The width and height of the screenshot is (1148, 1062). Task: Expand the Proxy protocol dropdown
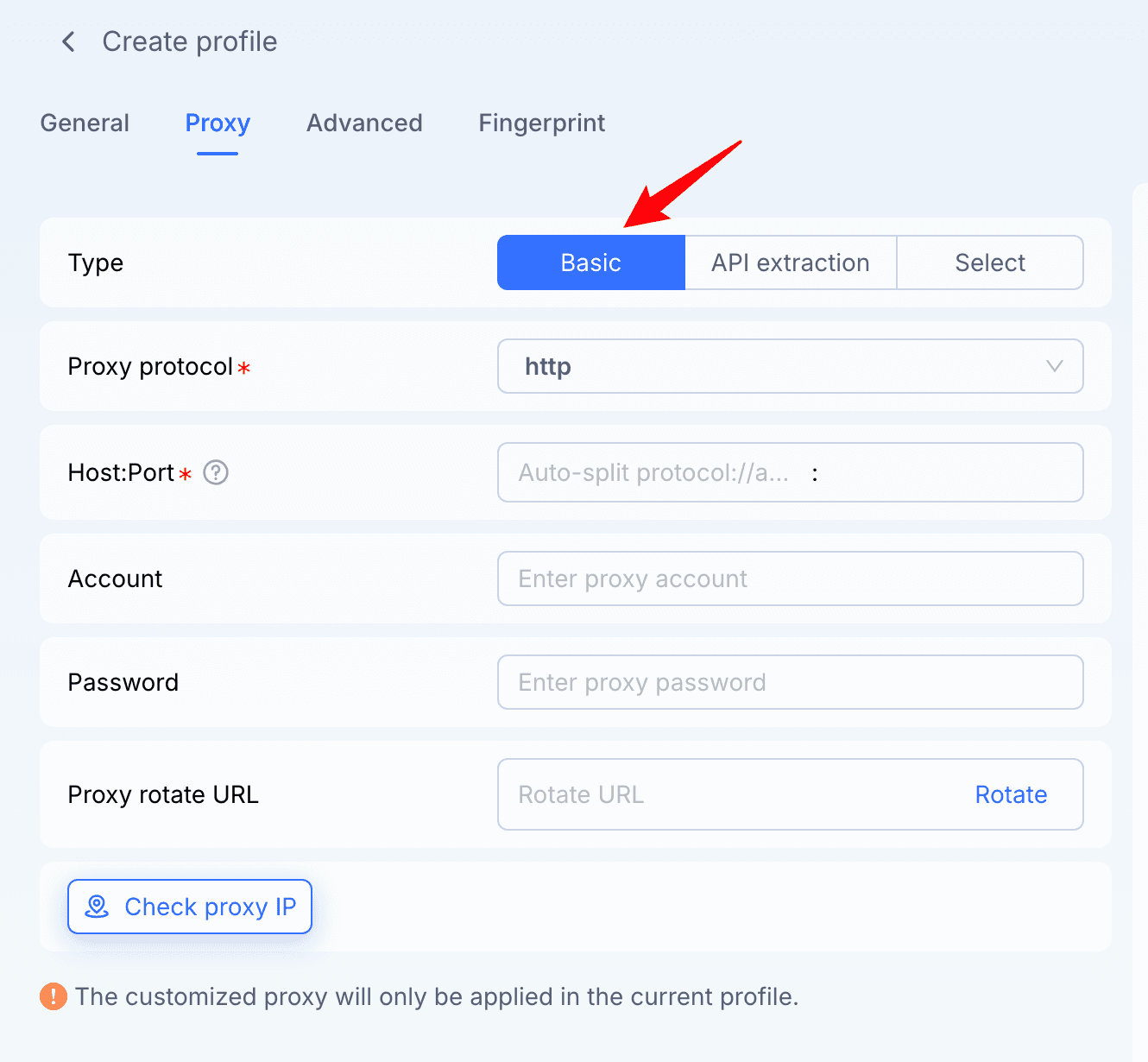790,366
